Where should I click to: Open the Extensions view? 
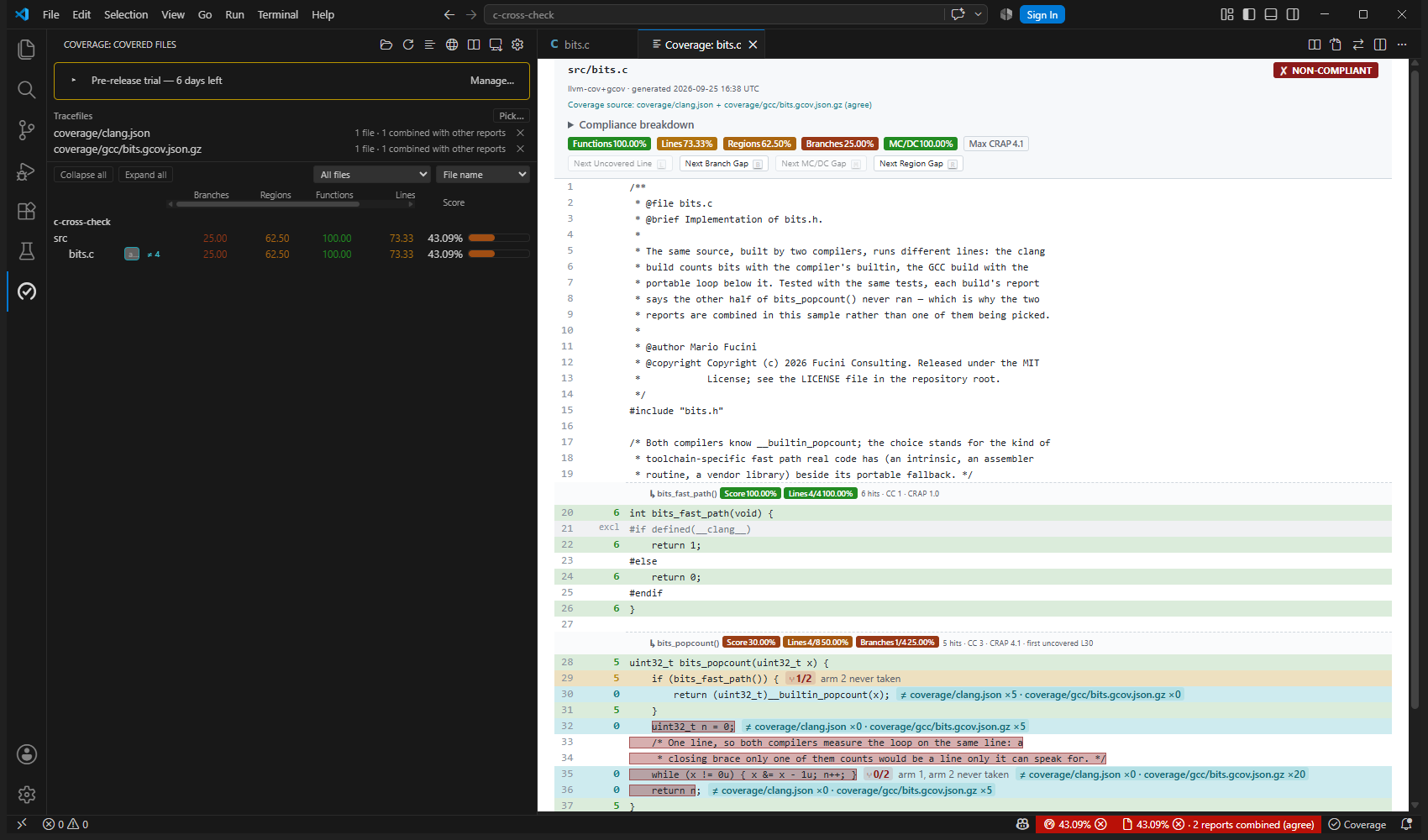pyautogui.click(x=26, y=211)
